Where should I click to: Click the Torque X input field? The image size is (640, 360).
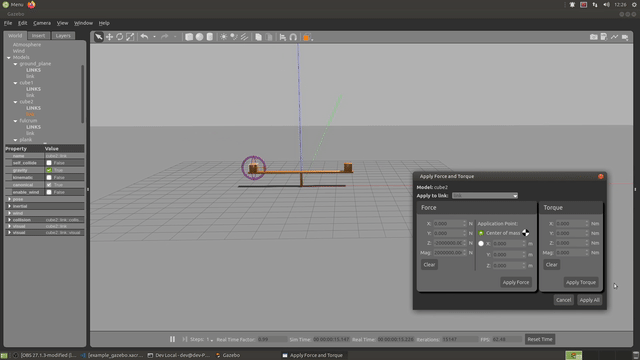coord(572,224)
